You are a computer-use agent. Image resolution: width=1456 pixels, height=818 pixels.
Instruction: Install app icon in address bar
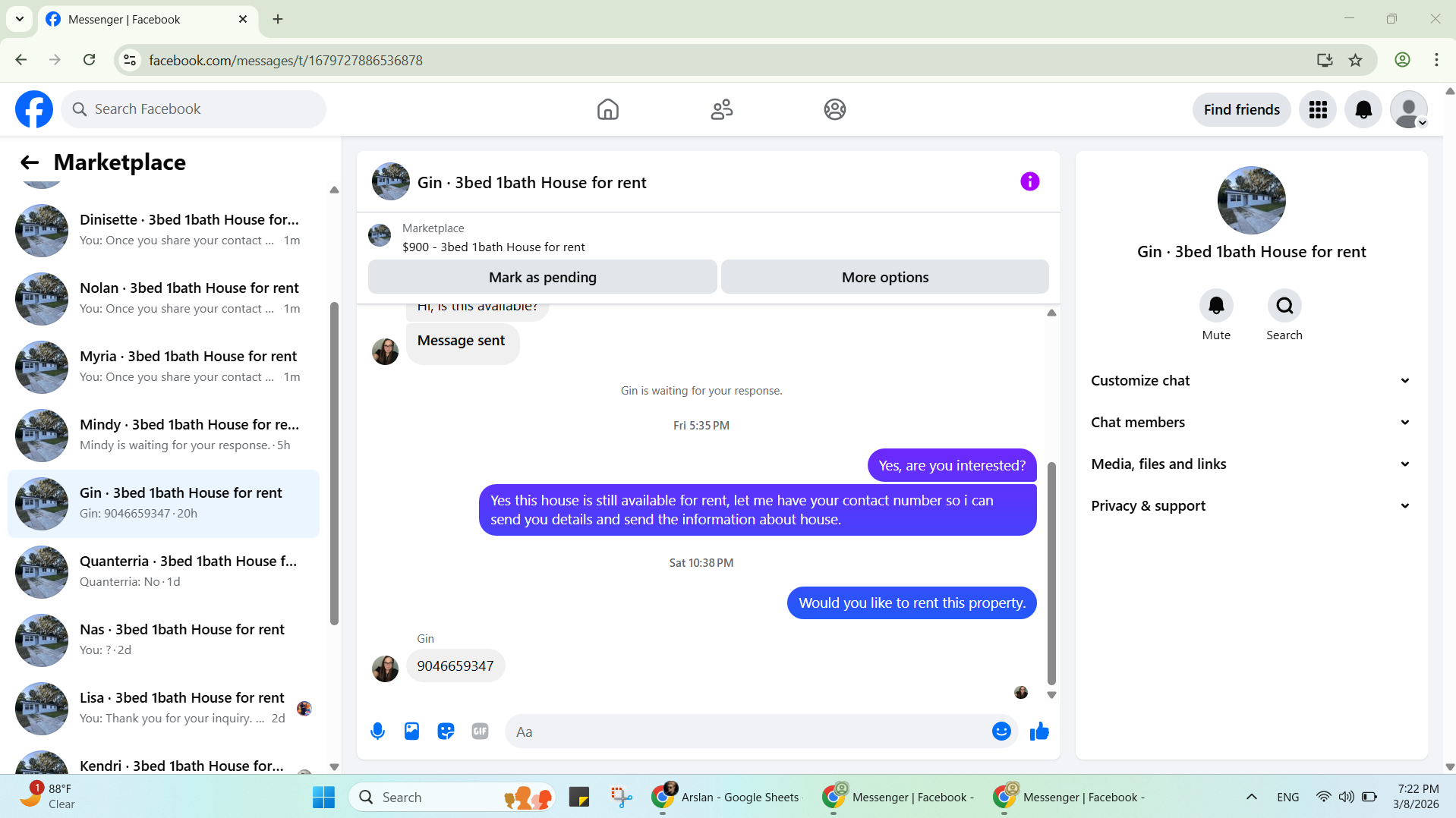click(1325, 60)
